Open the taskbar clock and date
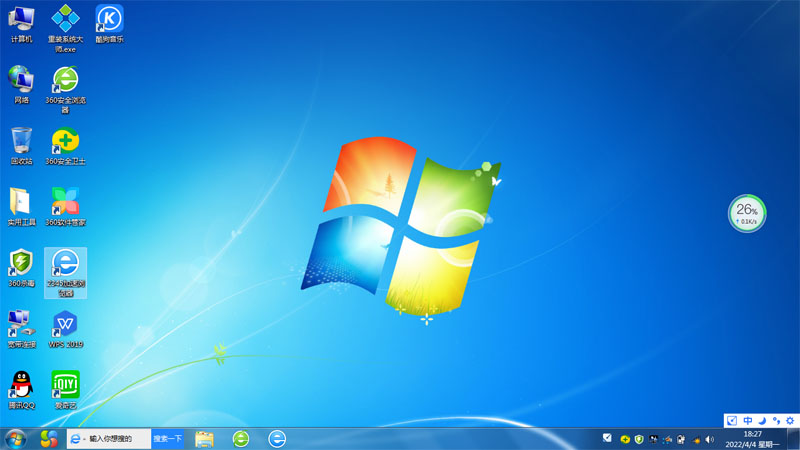800x450 pixels. click(x=753, y=439)
